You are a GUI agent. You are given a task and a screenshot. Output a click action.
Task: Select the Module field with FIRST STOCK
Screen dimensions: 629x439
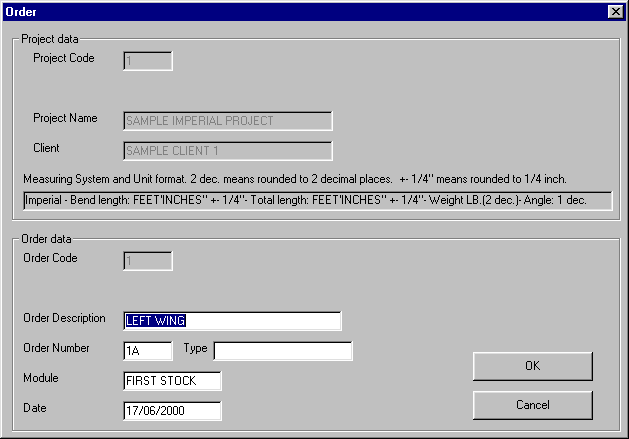point(172,381)
